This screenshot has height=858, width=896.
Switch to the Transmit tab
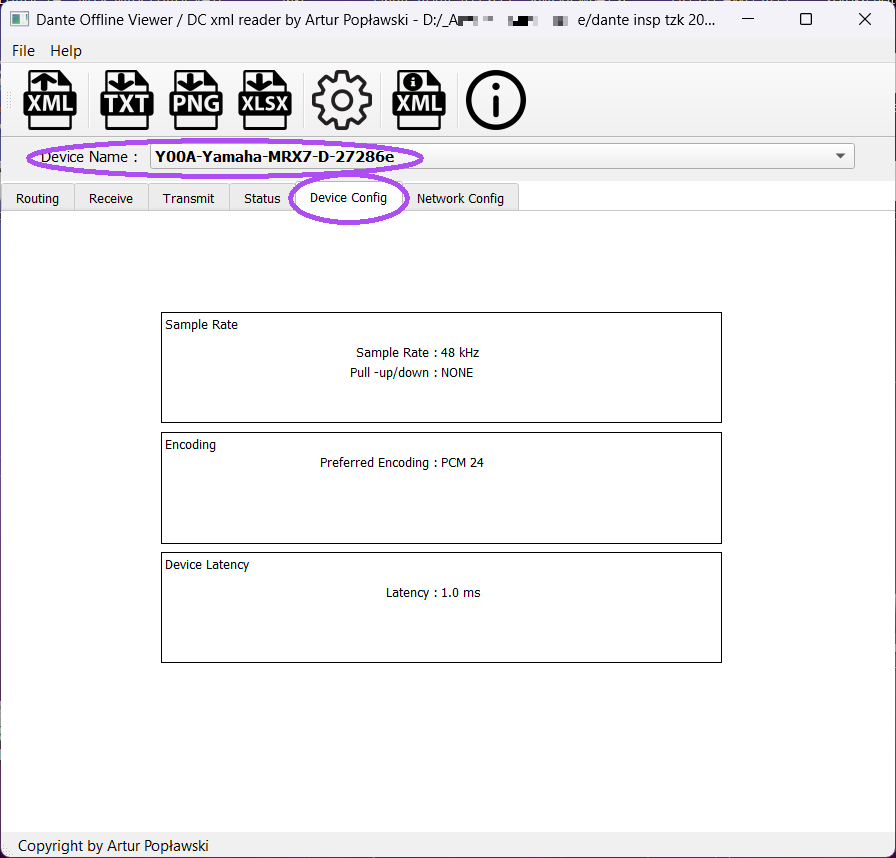point(189,198)
